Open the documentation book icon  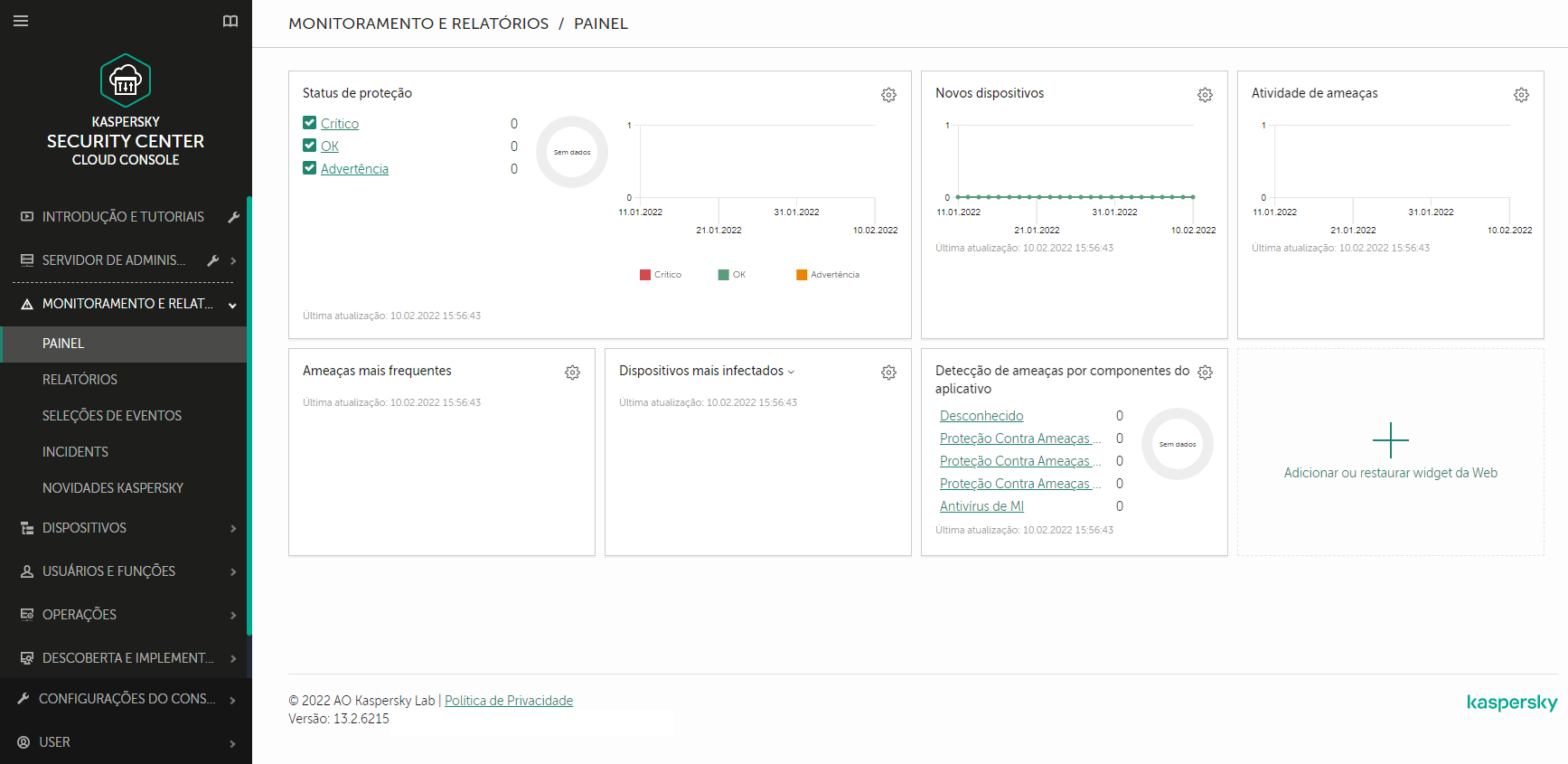(230, 21)
